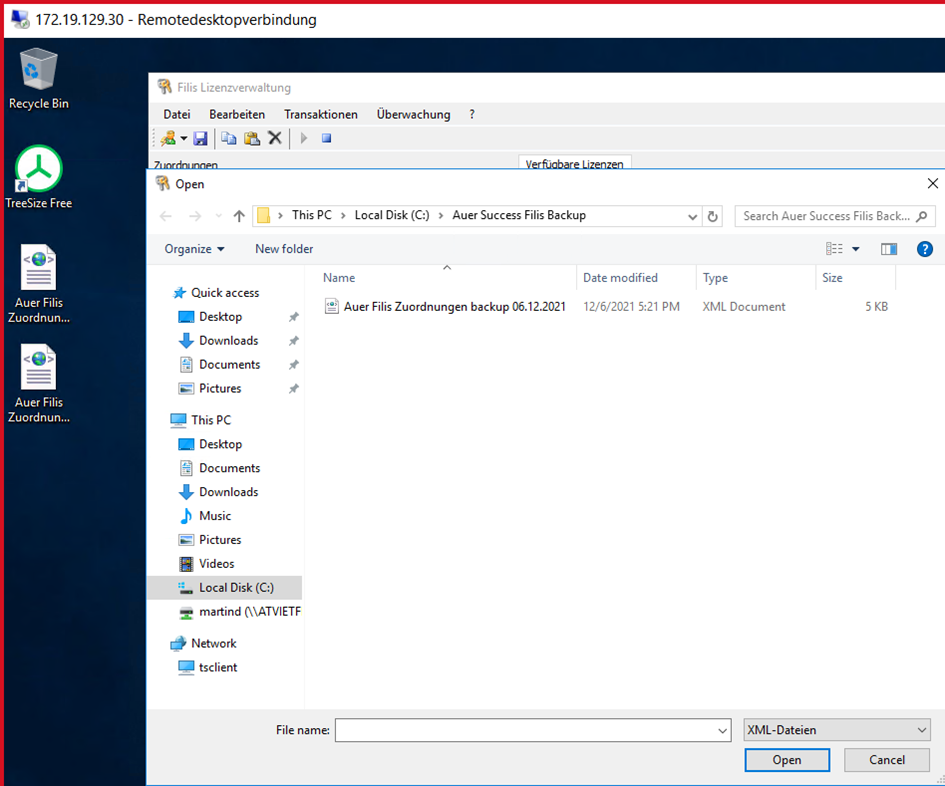Open the view options dropdown arrow
Screen dimensions: 945x786
855,249
